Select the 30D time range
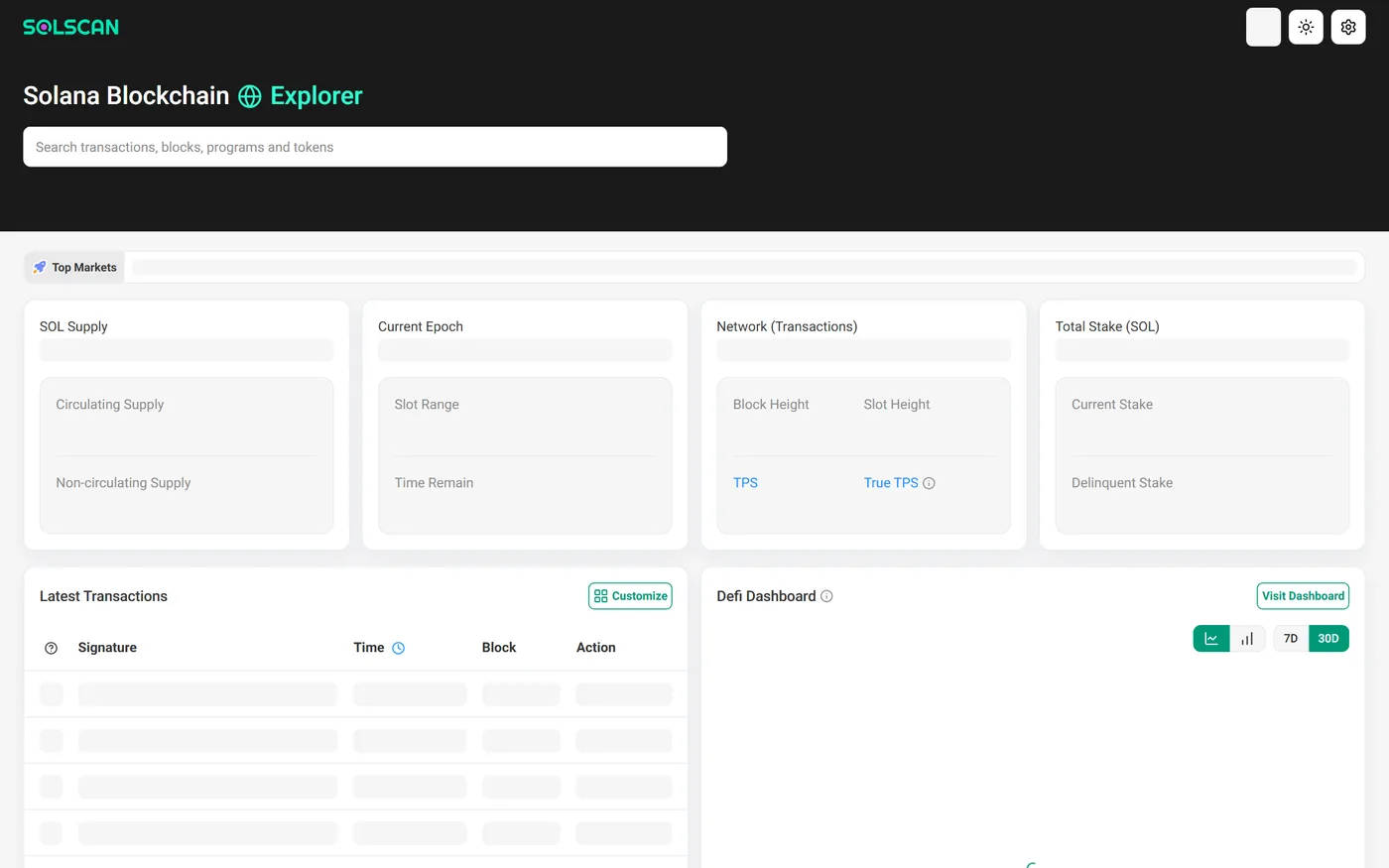The width and height of the screenshot is (1389, 868). [x=1328, y=639]
